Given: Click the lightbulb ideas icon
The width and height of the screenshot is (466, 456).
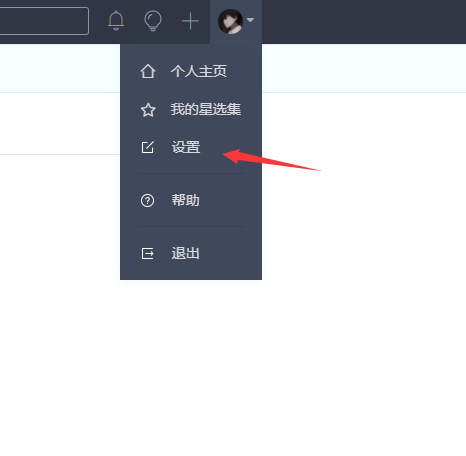Looking at the screenshot, I should 153,21.
